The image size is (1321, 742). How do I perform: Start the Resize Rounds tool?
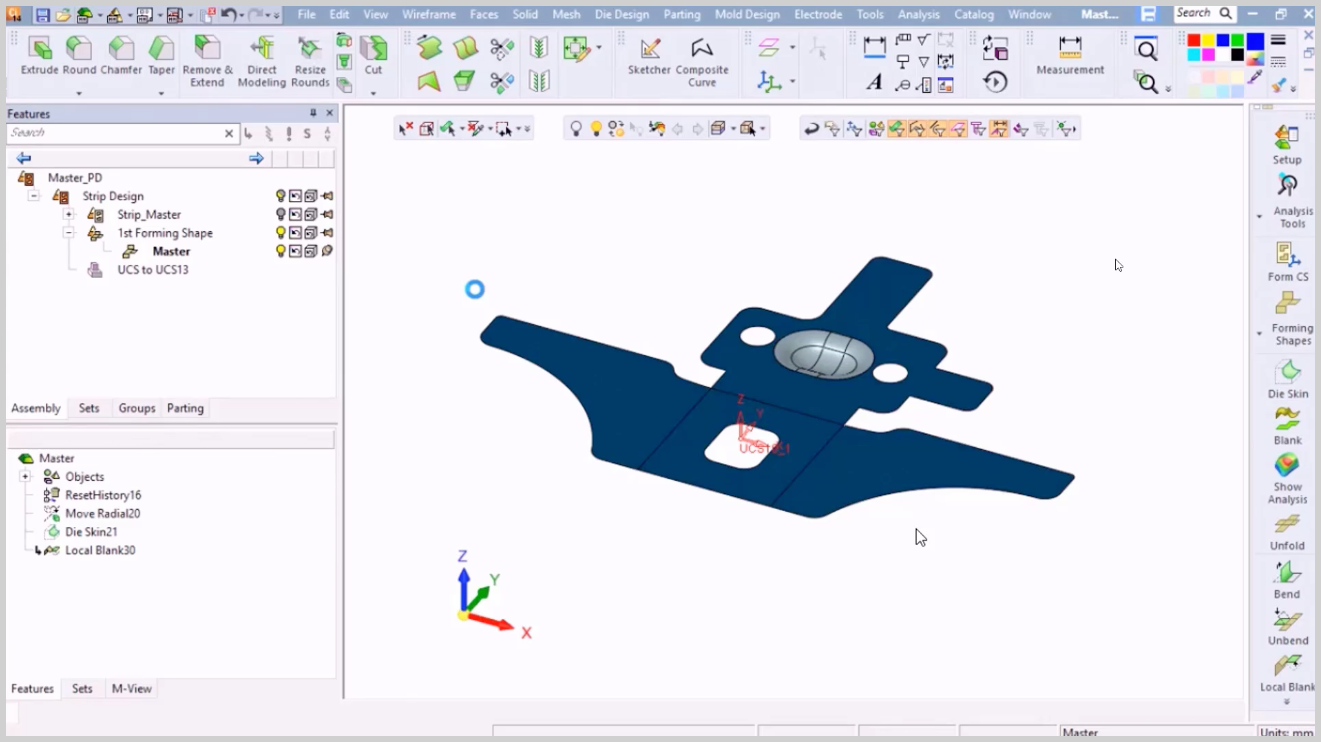coord(310,62)
